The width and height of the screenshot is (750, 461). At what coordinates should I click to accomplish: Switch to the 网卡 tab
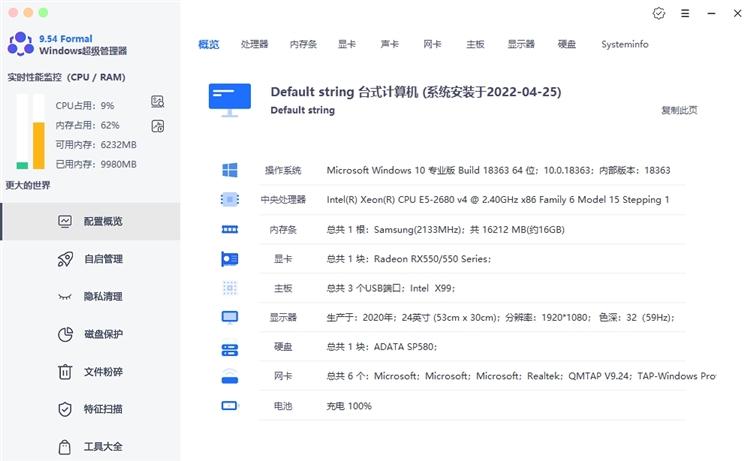tap(432, 44)
